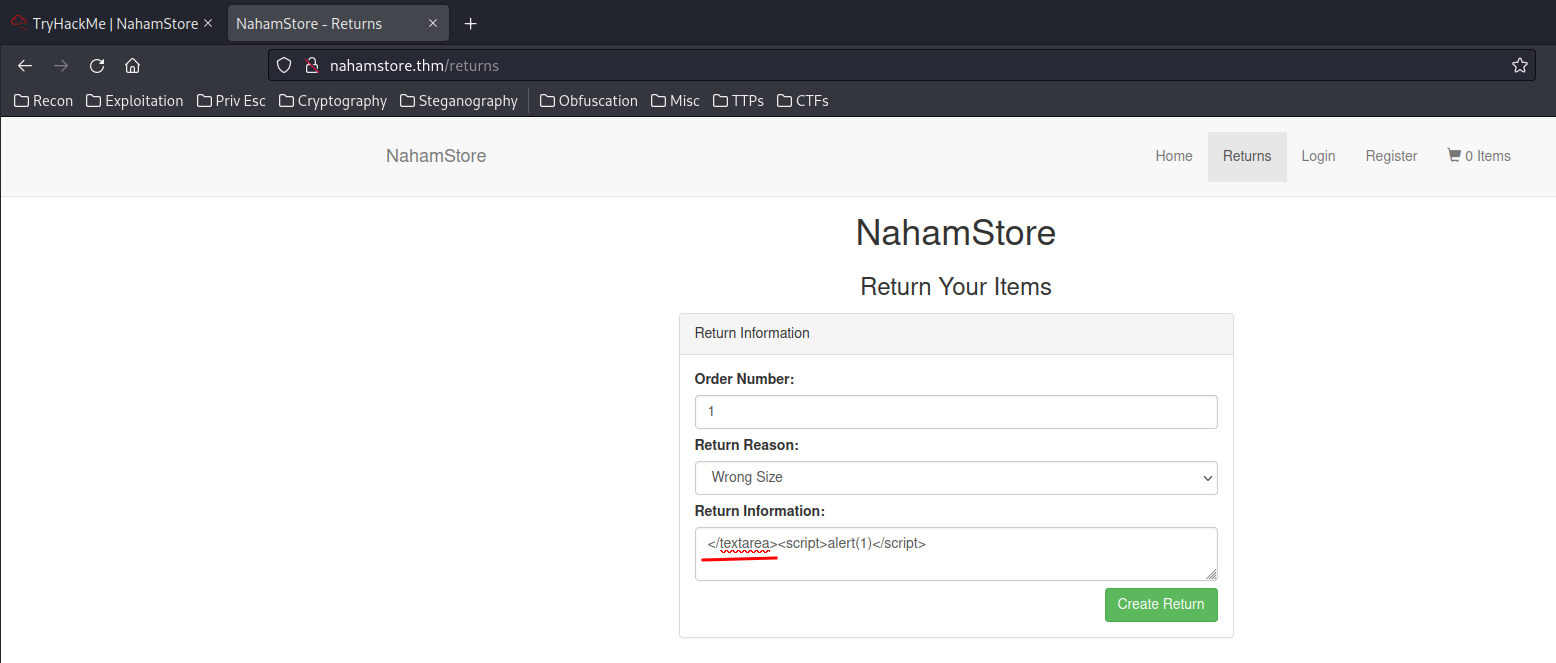The width and height of the screenshot is (1556, 663).
Task: Open the Cryptography bookmarks folder
Action: click(x=333, y=101)
